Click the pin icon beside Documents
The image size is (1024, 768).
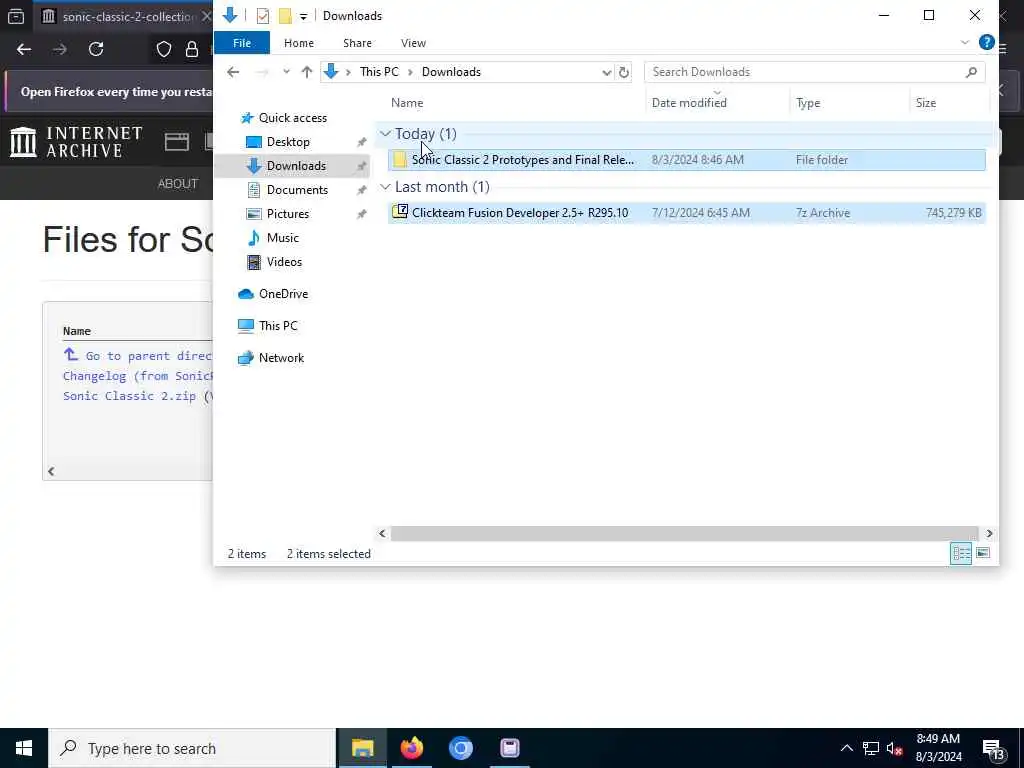361,190
